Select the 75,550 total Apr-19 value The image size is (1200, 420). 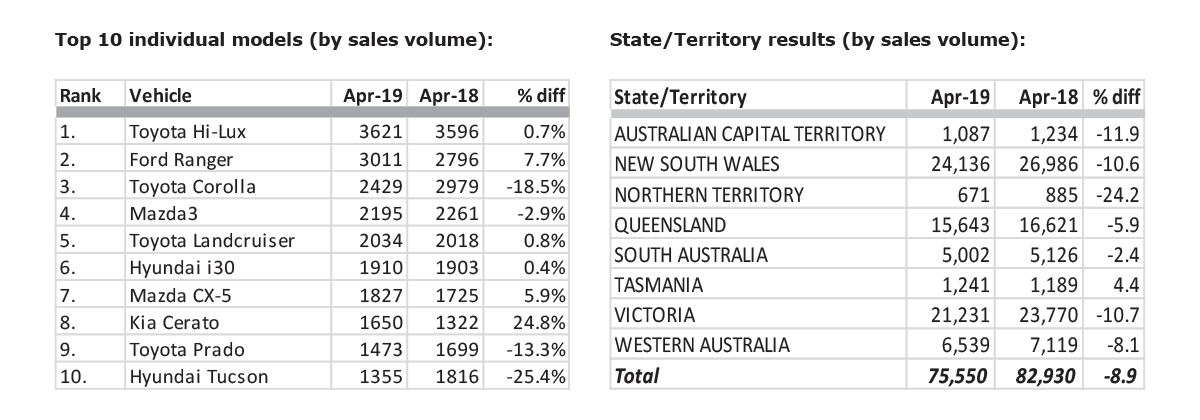pos(957,377)
